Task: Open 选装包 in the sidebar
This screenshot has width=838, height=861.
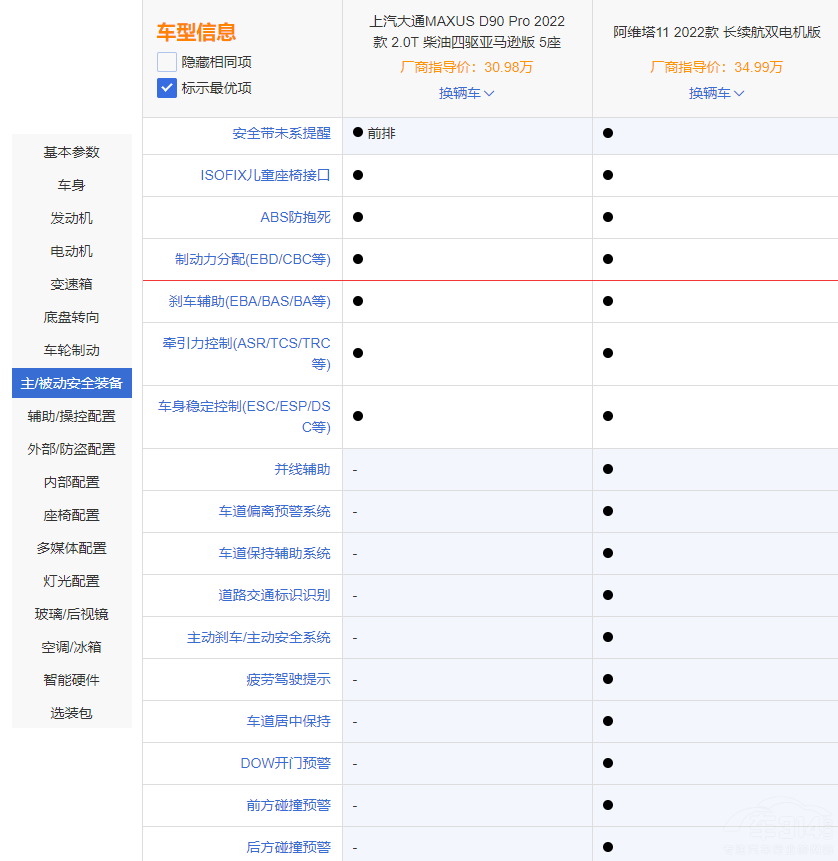Action: tap(72, 713)
